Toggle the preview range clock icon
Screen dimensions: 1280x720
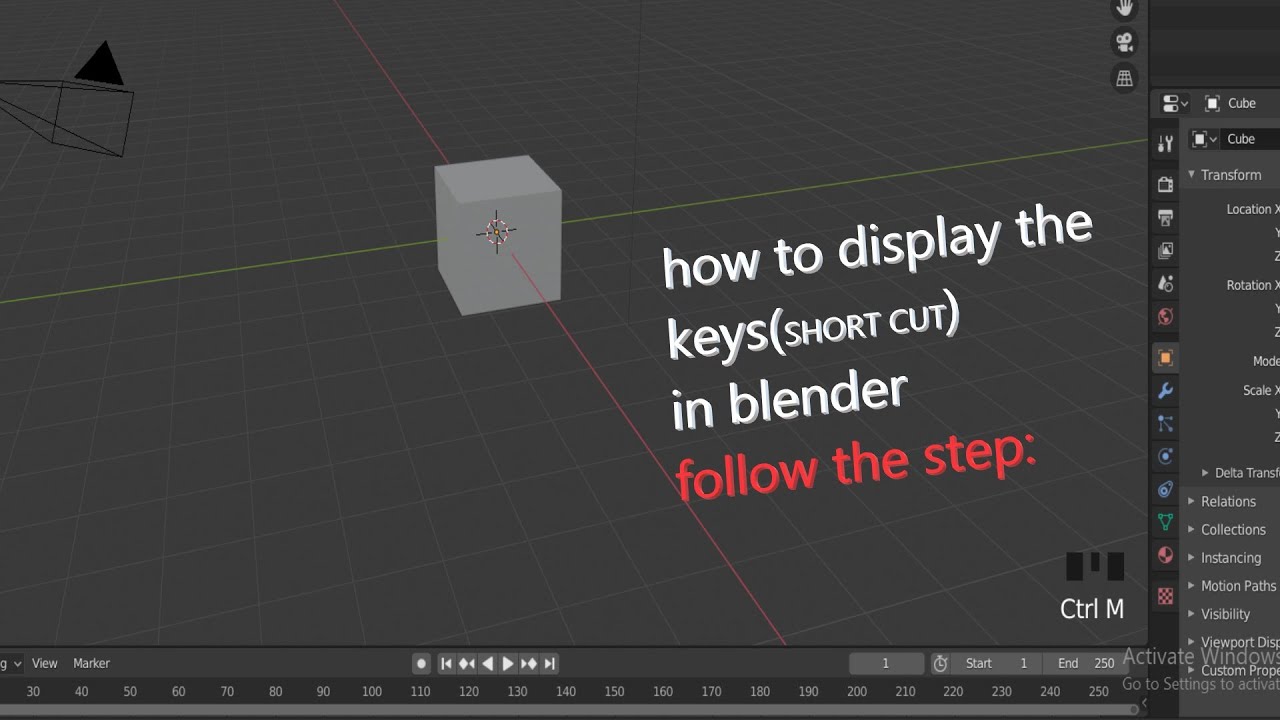[940, 663]
